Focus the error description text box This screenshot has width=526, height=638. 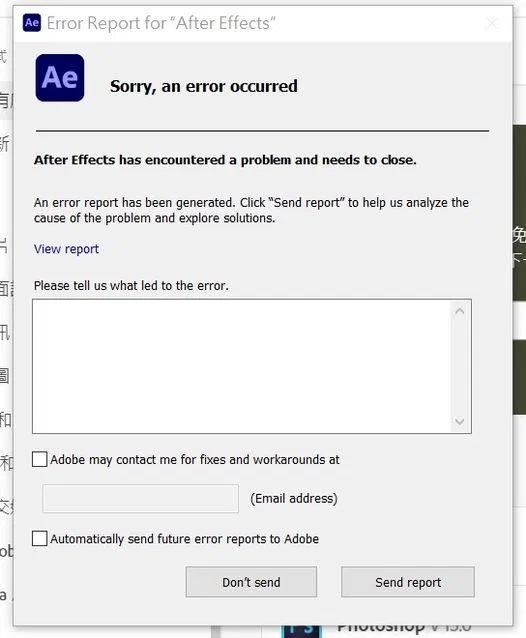tap(242, 366)
